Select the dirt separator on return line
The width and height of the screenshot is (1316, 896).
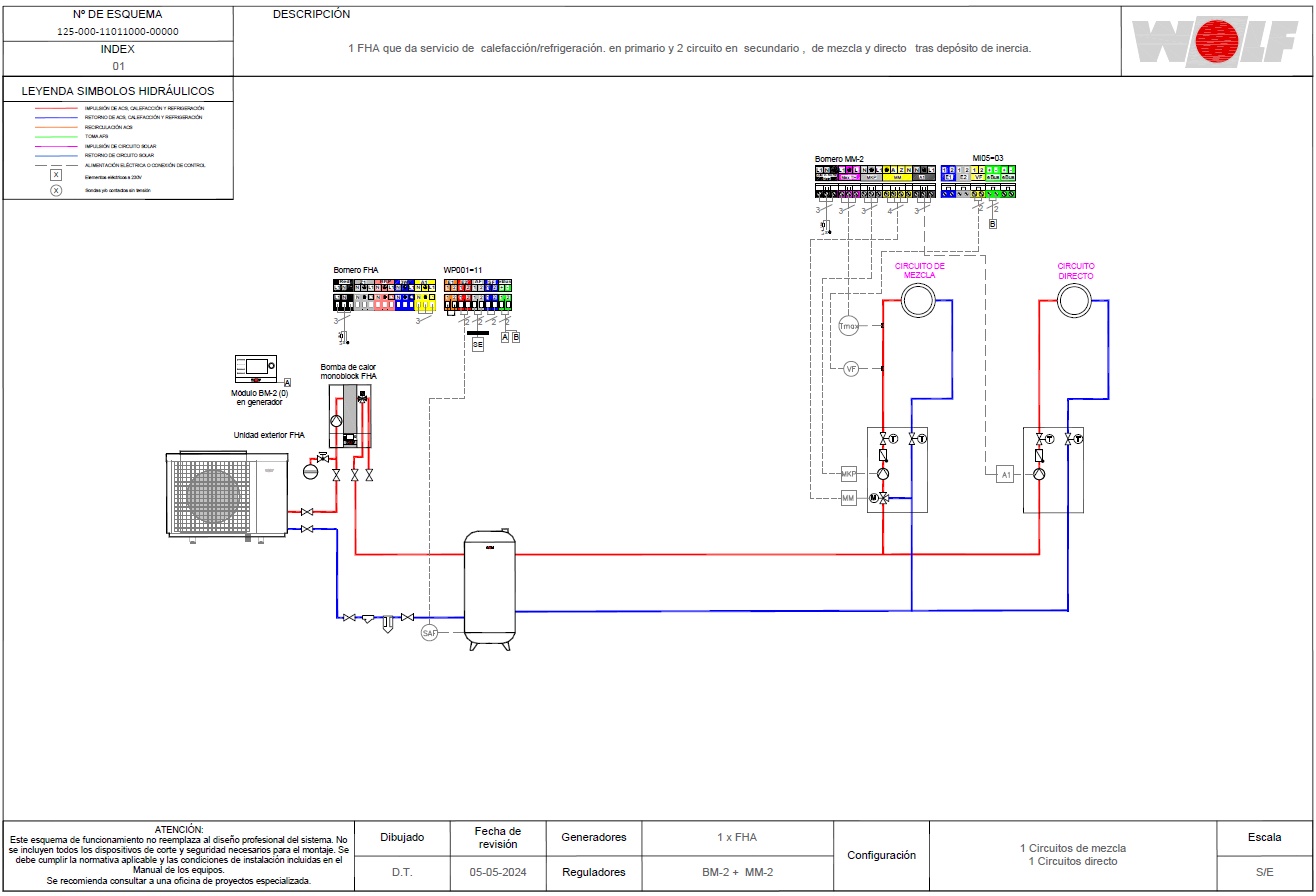(x=388, y=624)
